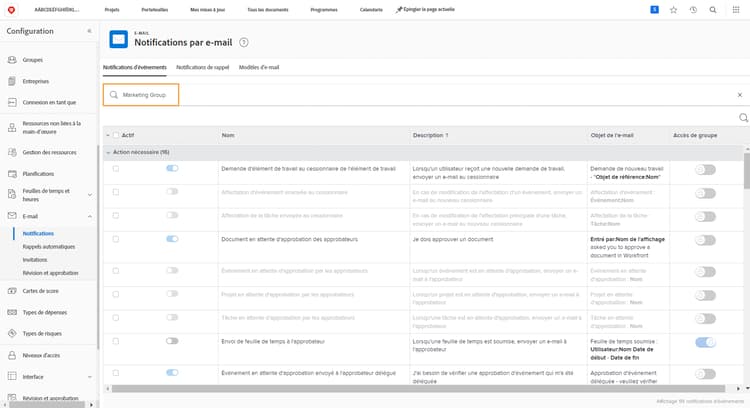Image resolution: width=750 pixels, height=408 pixels.
Task: Click the pin icon for Épingler la page
Action: click(x=399, y=10)
